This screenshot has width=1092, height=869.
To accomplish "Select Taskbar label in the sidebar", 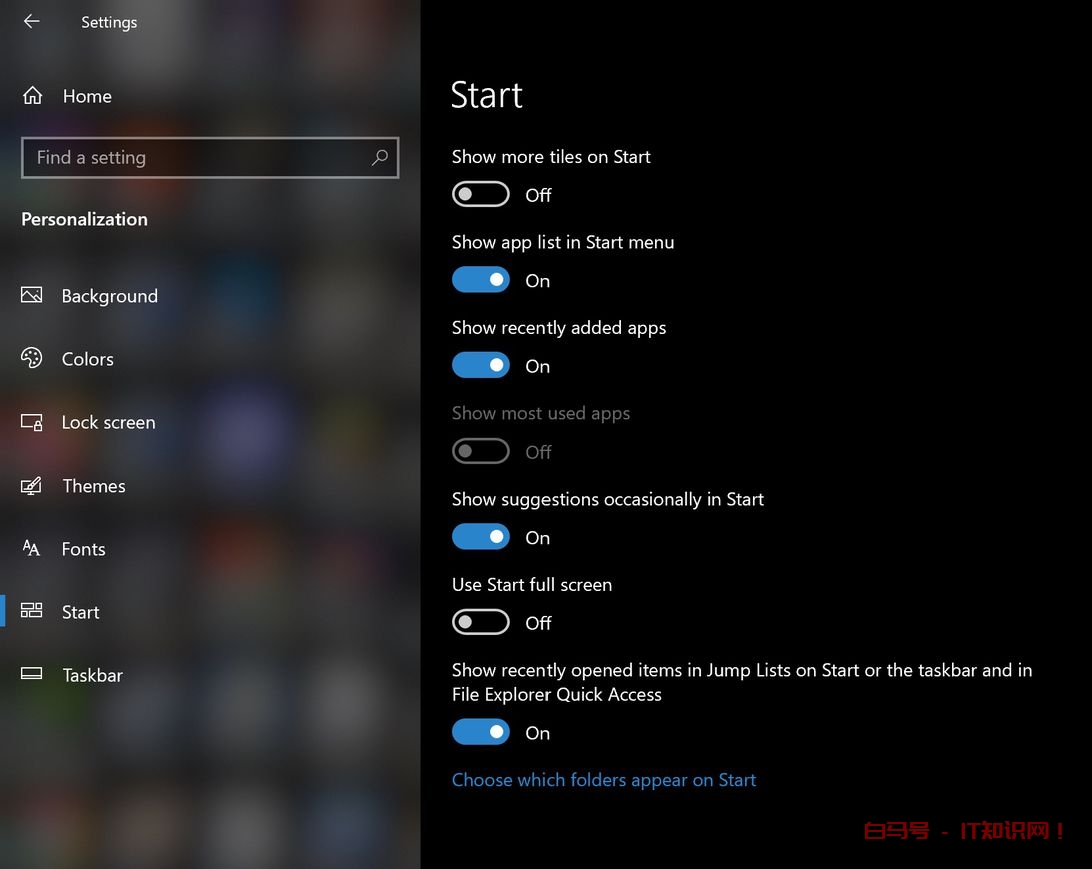I will tap(92, 675).
